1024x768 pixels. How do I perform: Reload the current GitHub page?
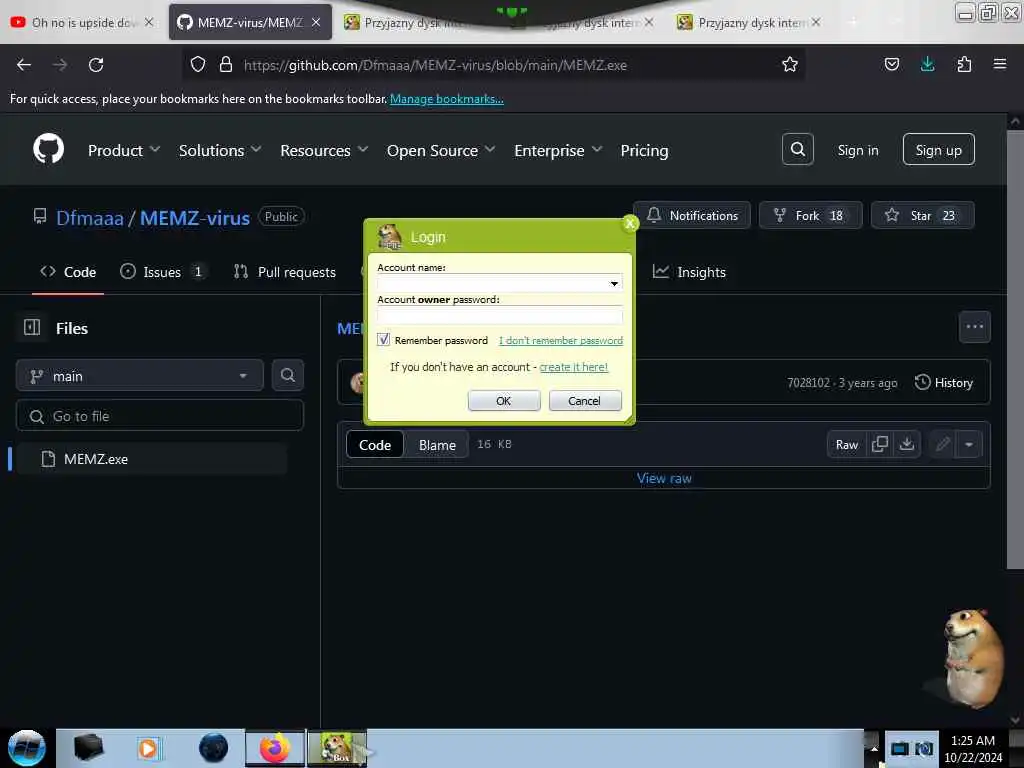96,65
